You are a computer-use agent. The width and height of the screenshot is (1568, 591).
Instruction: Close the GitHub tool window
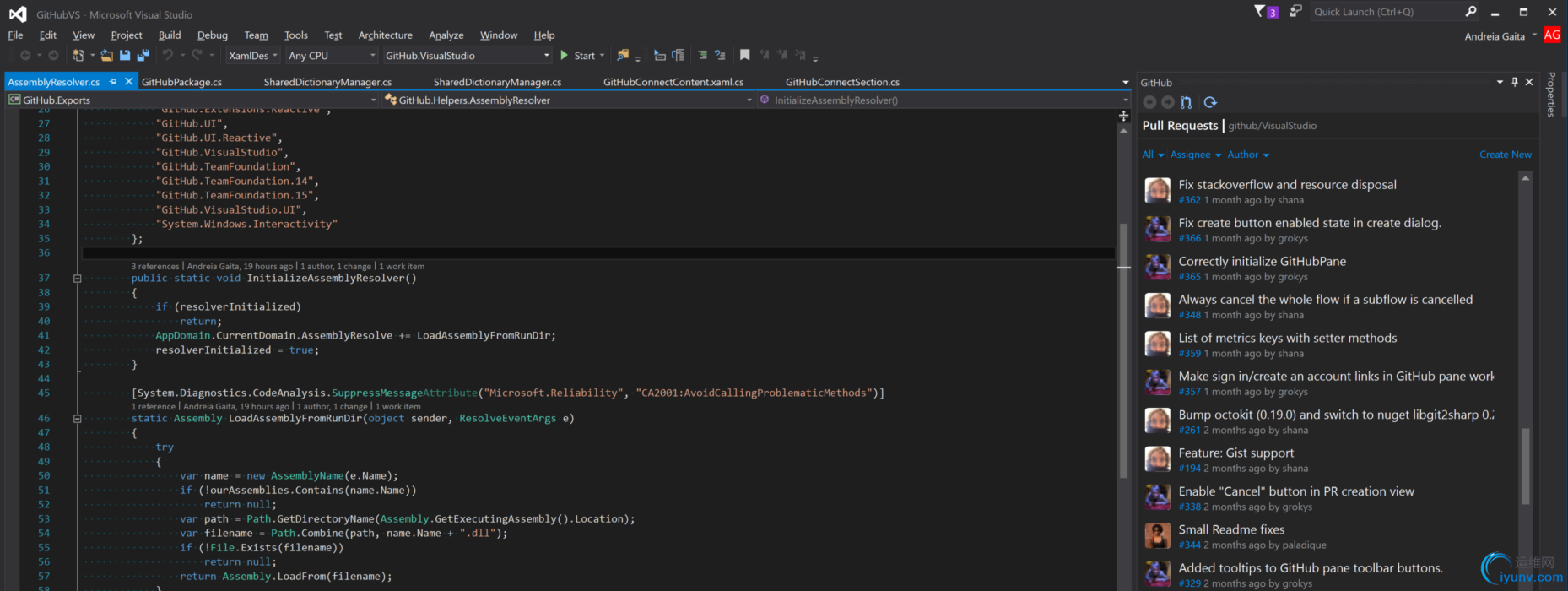1529,82
